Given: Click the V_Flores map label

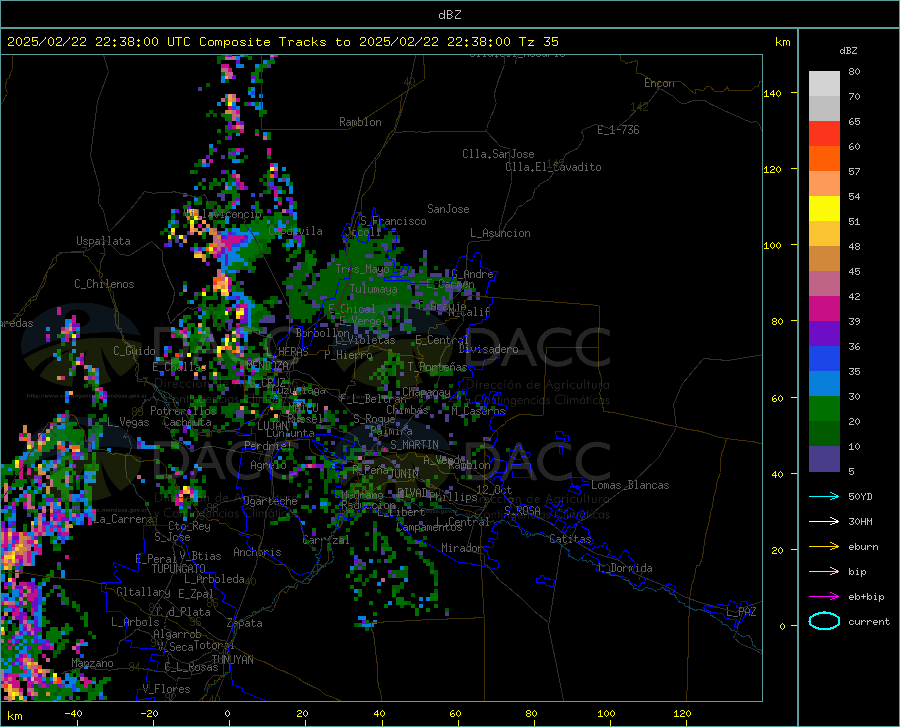Looking at the screenshot, I should coord(166,689).
